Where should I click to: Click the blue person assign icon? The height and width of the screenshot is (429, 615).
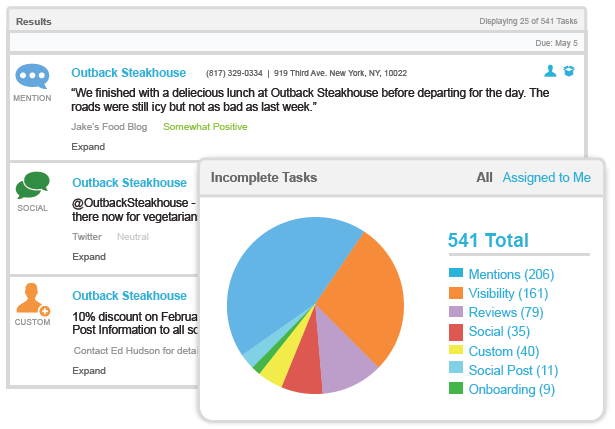pyautogui.click(x=550, y=71)
